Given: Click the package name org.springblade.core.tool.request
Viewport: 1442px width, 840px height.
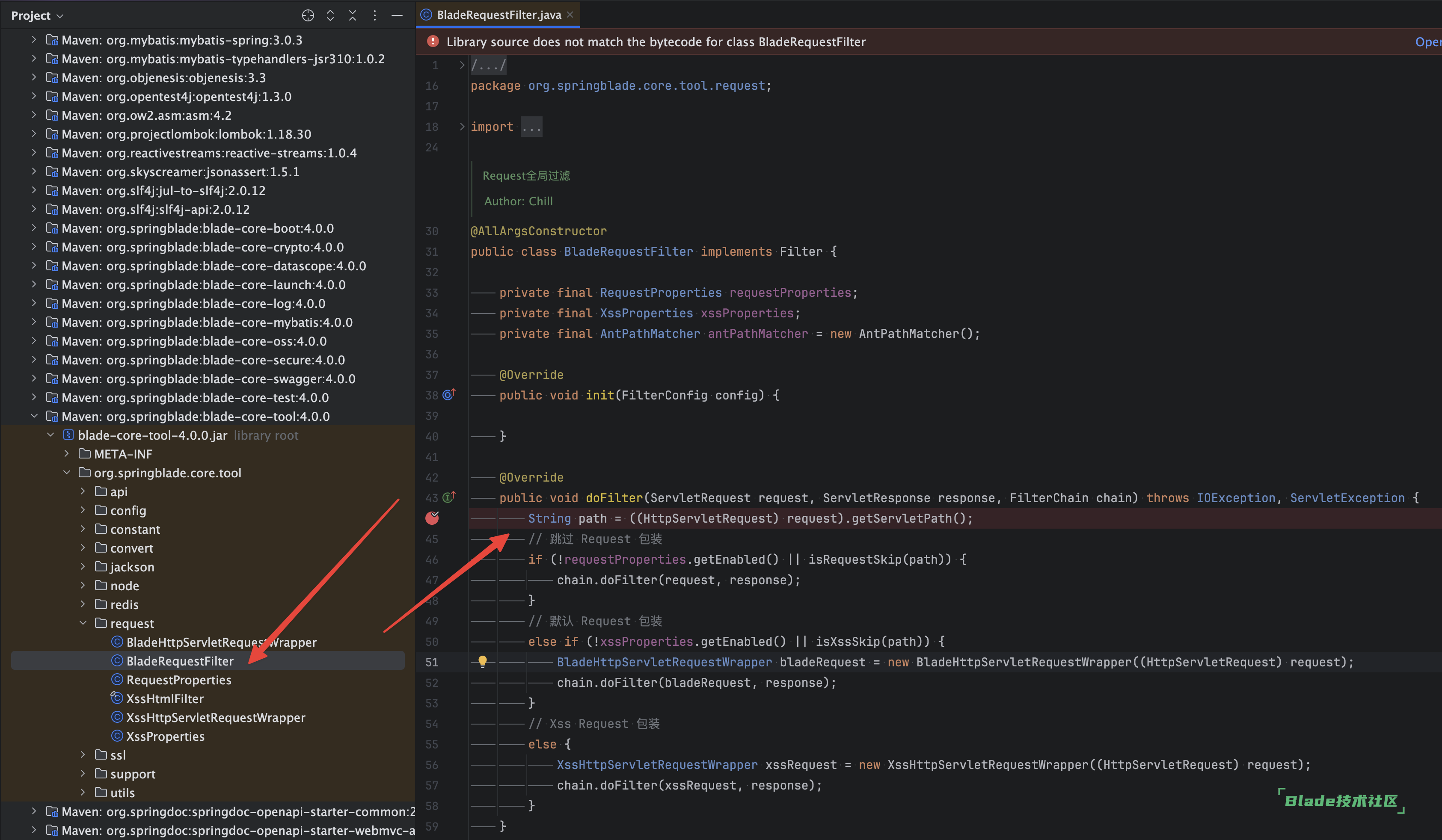Looking at the screenshot, I should (647, 86).
